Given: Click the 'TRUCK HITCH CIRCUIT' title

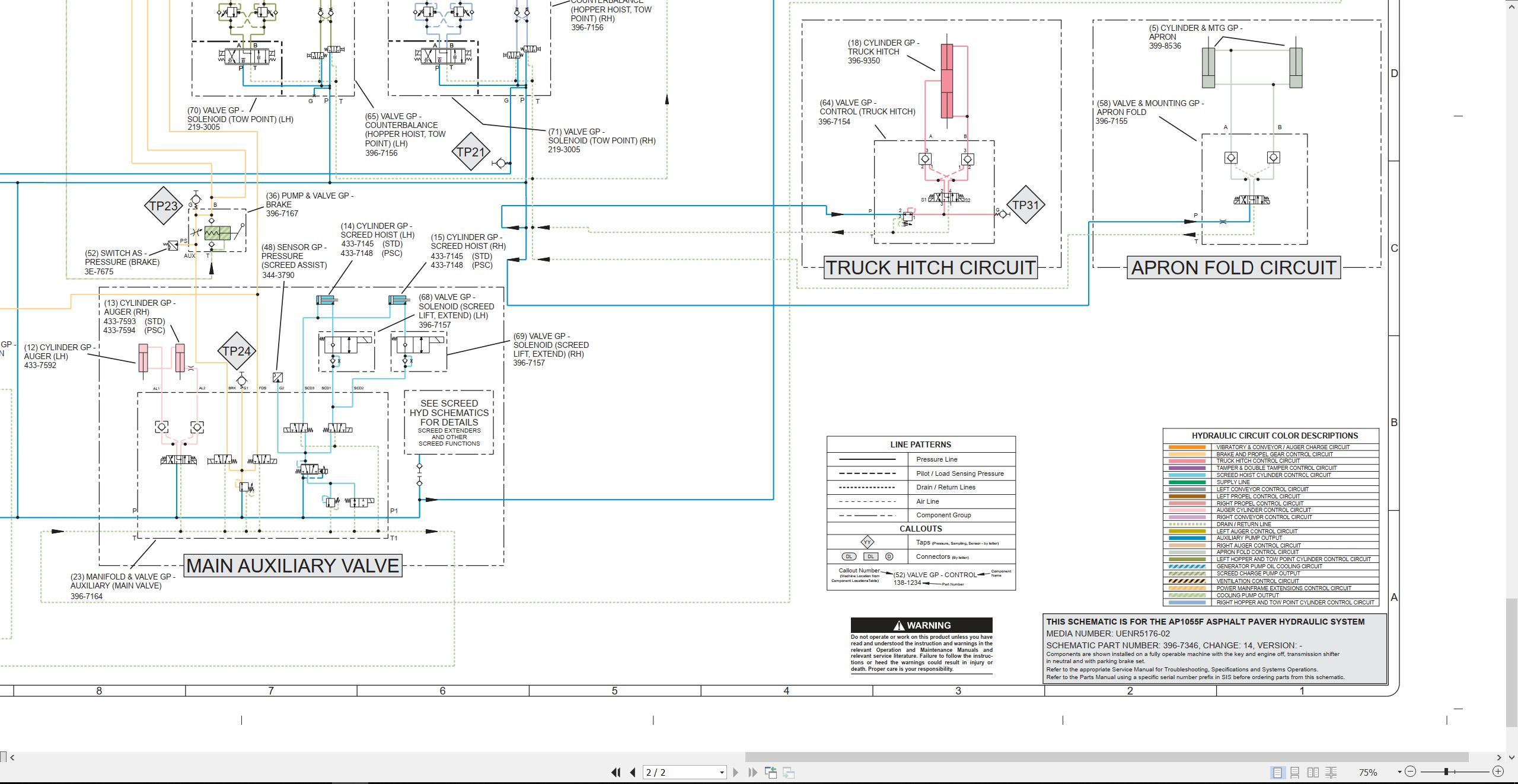Looking at the screenshot, I should point(931,268).
